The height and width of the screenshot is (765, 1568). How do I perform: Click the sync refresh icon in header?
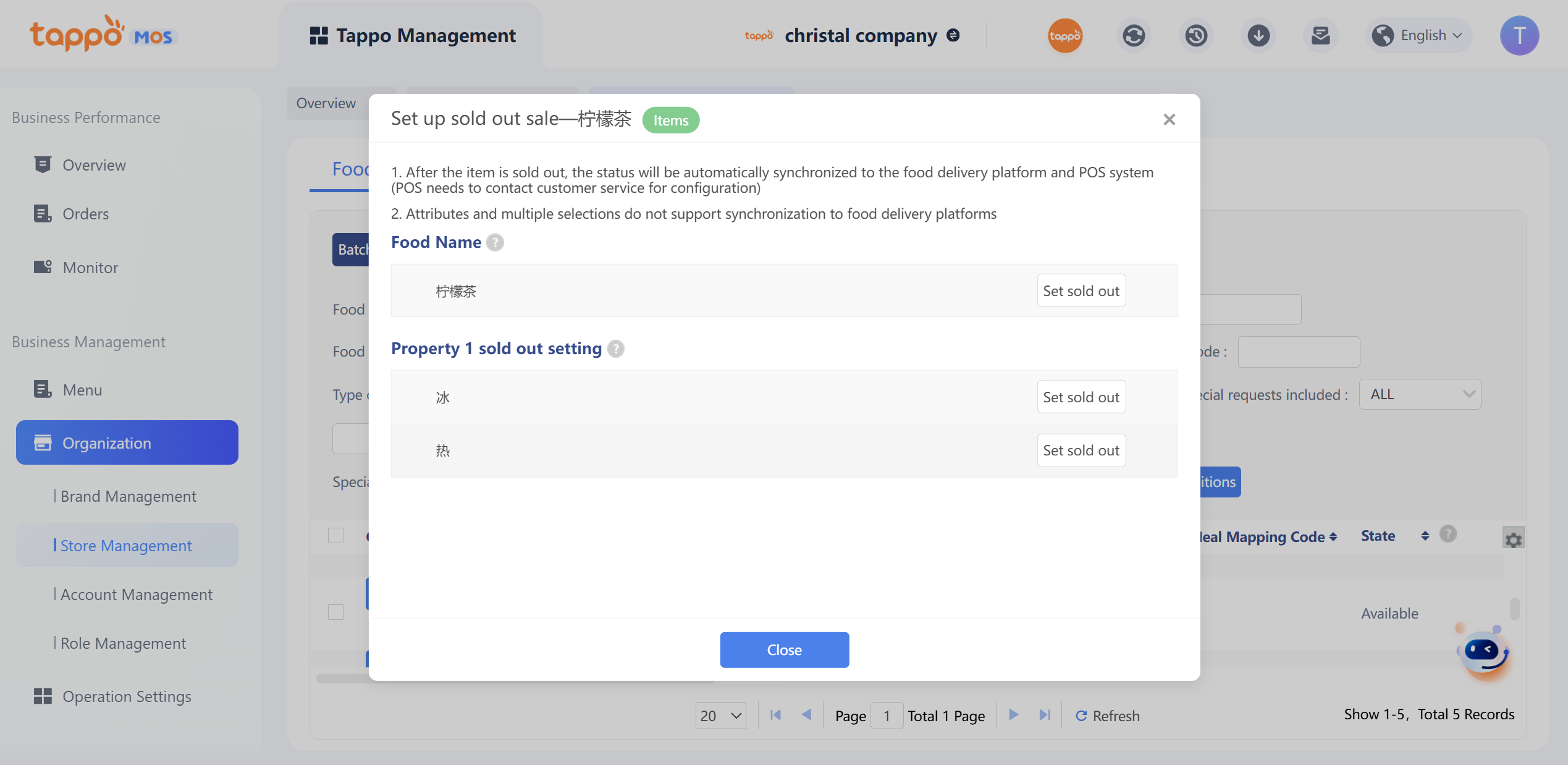pyautogui.click(x=1134, y=36)
